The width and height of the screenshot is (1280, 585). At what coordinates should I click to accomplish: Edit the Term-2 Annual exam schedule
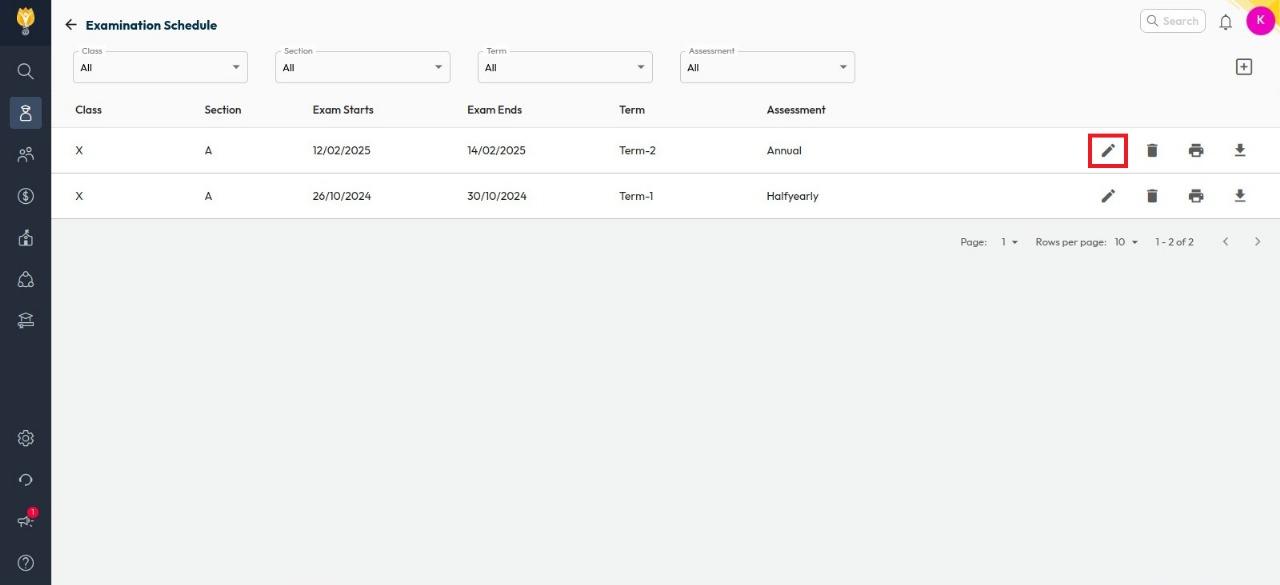pos(1107,151)
